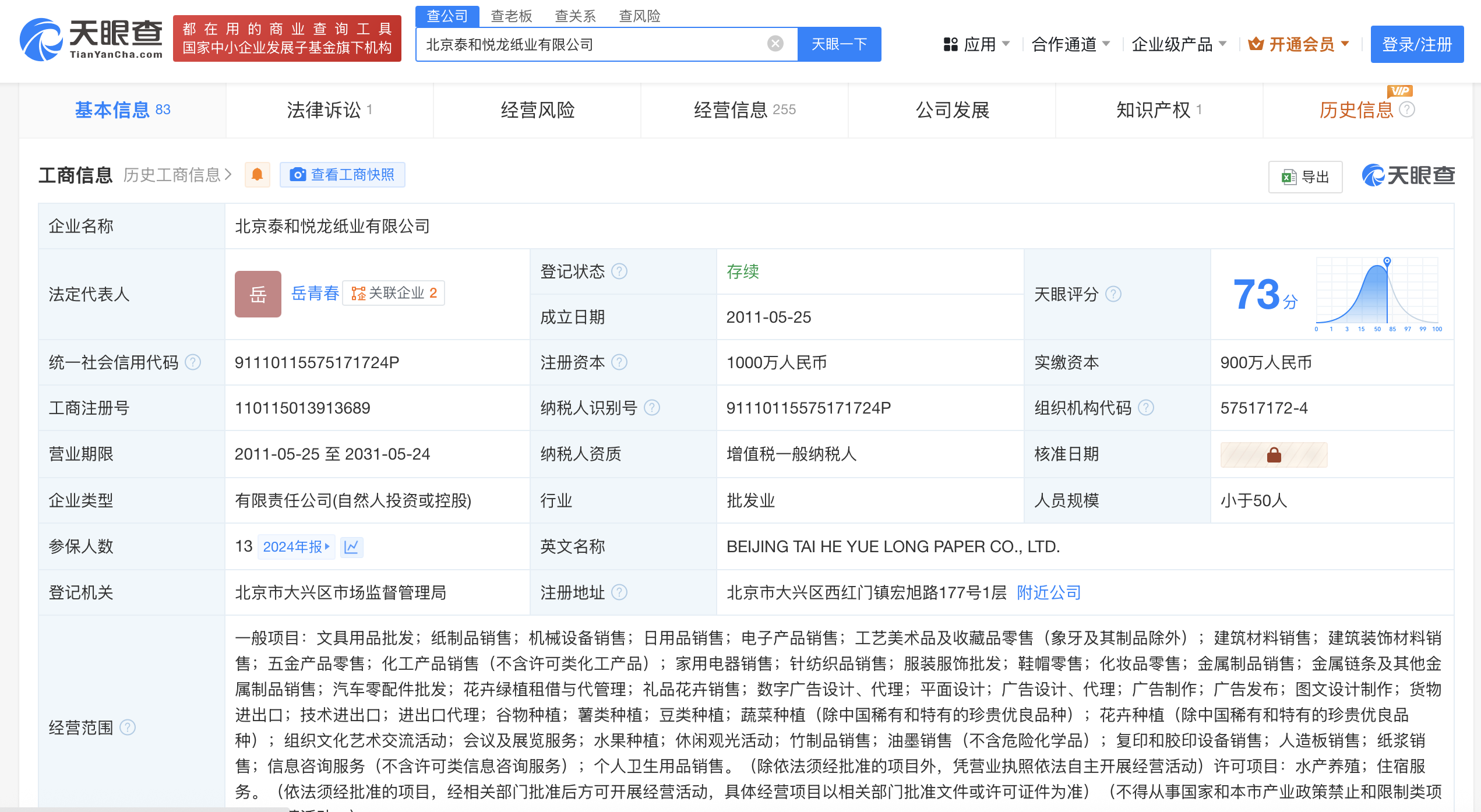This screenshot has height=812, width=1481.
Task: Open the 历史工商信息 link
Action: pyautogui.click(x=178, y=175)
